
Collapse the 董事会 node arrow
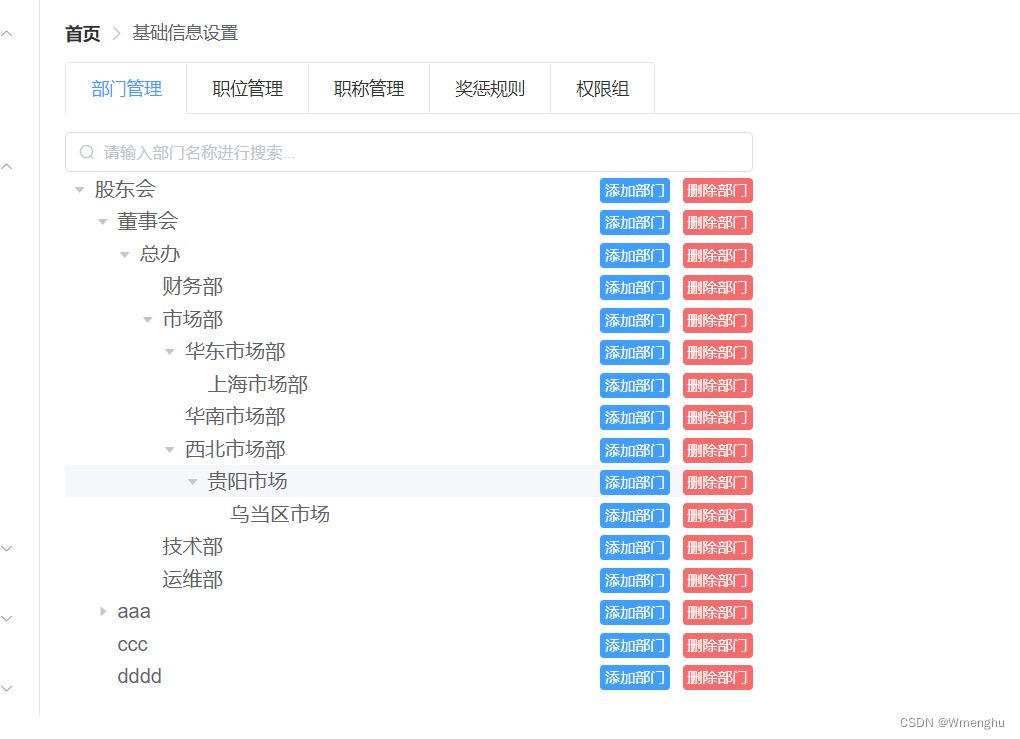[102, 222]
